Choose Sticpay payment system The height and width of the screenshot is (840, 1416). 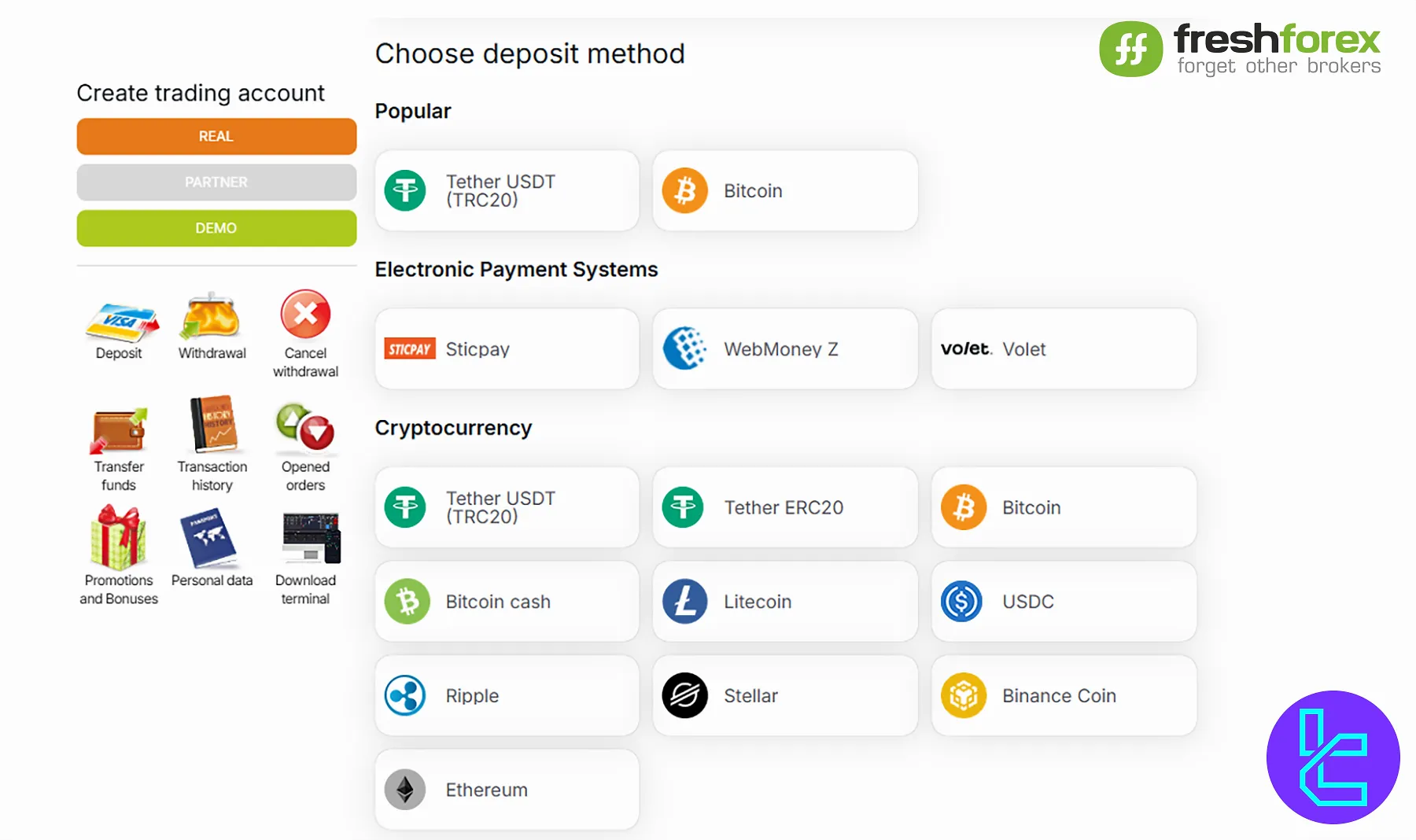pyautogui.click(x=507, y=349)
